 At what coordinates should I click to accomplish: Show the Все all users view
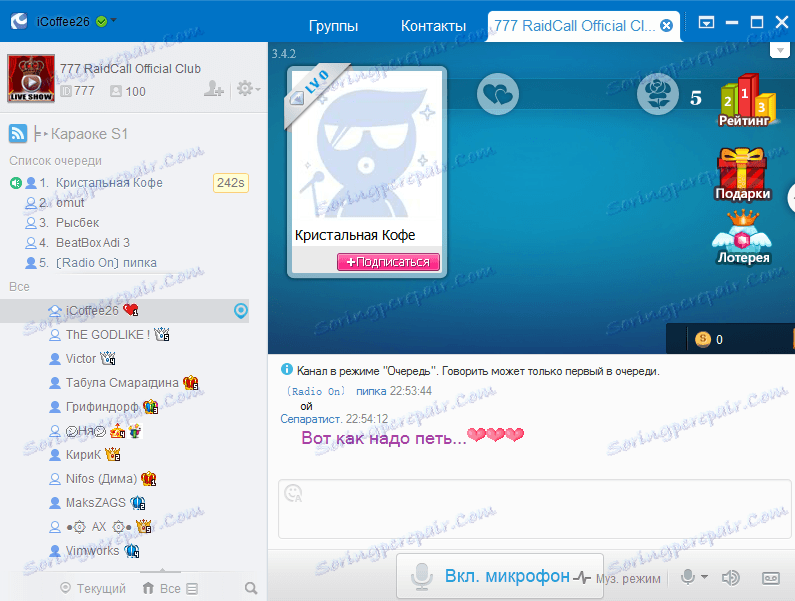point(162,588)
